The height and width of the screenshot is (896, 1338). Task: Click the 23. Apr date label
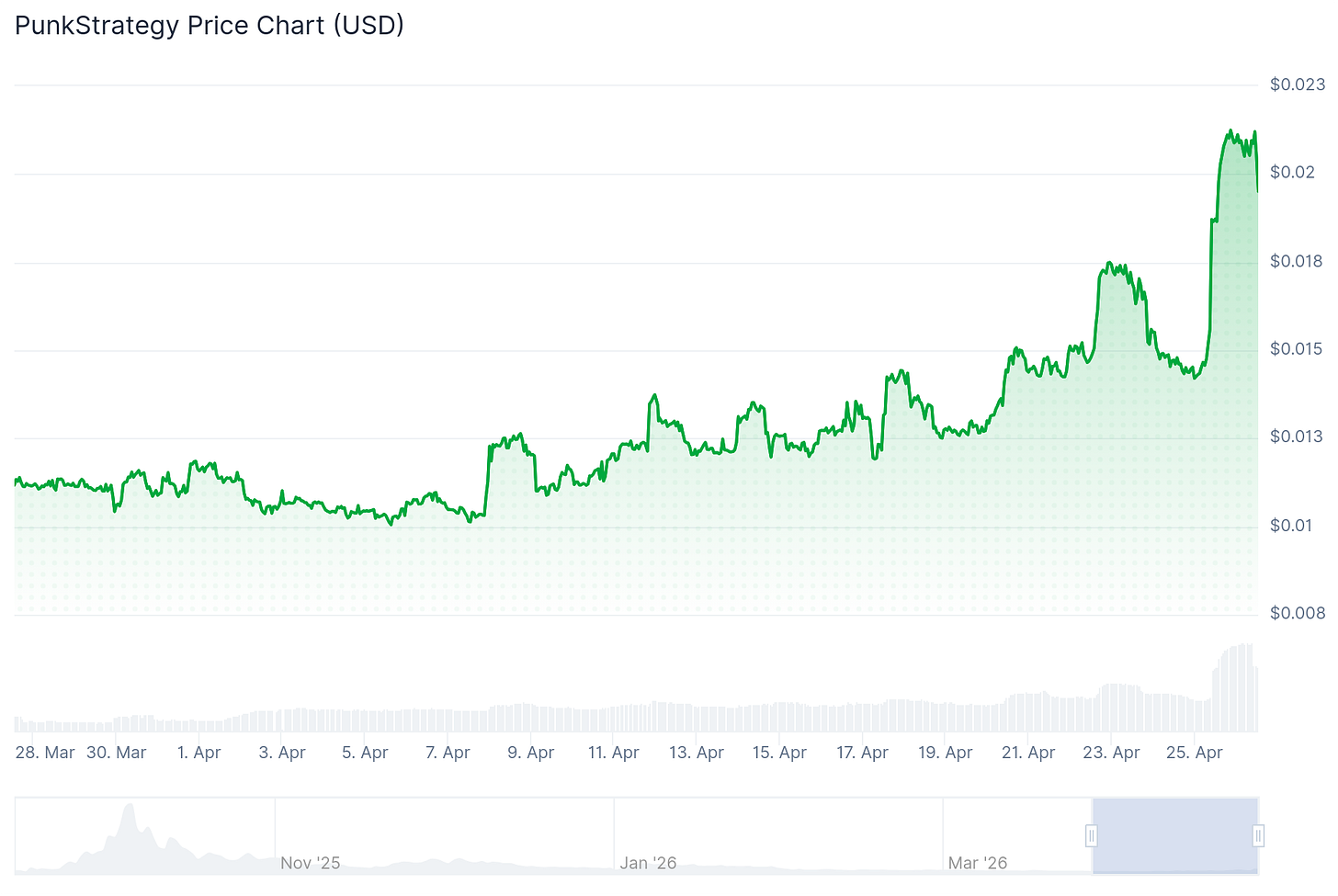click(1111, 753)
